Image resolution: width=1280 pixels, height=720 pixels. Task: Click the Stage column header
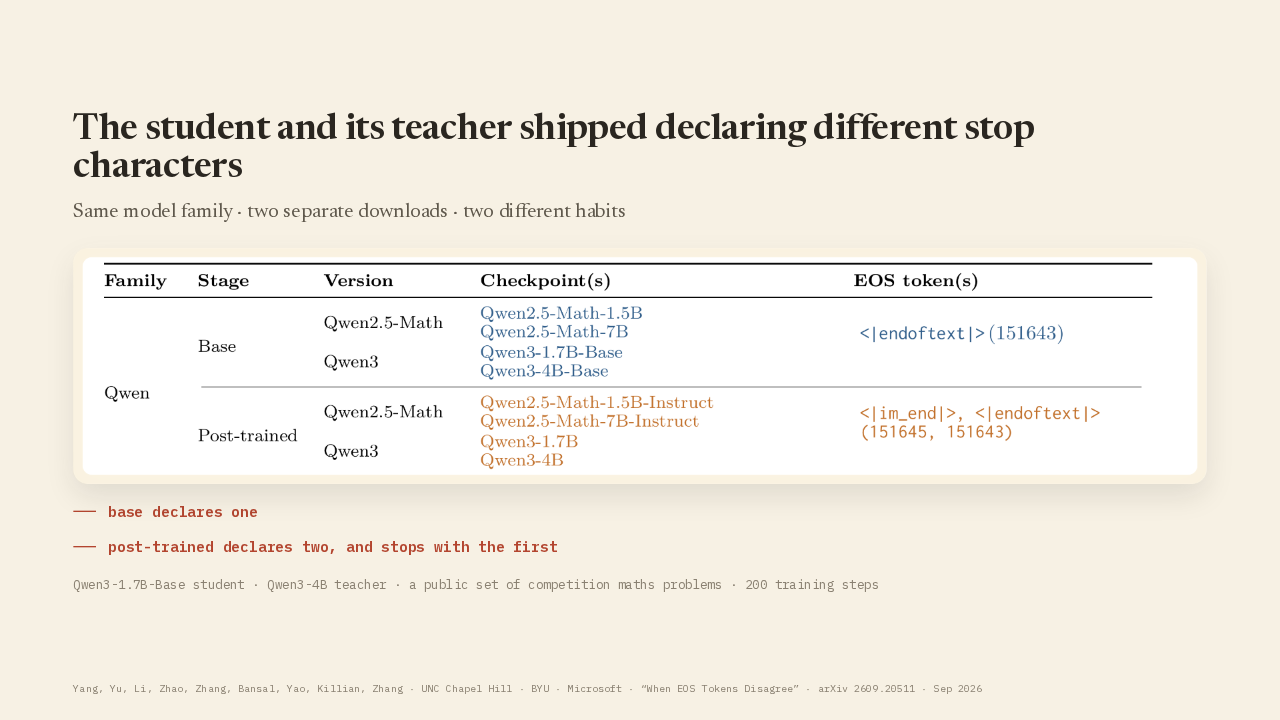[223, 281]
